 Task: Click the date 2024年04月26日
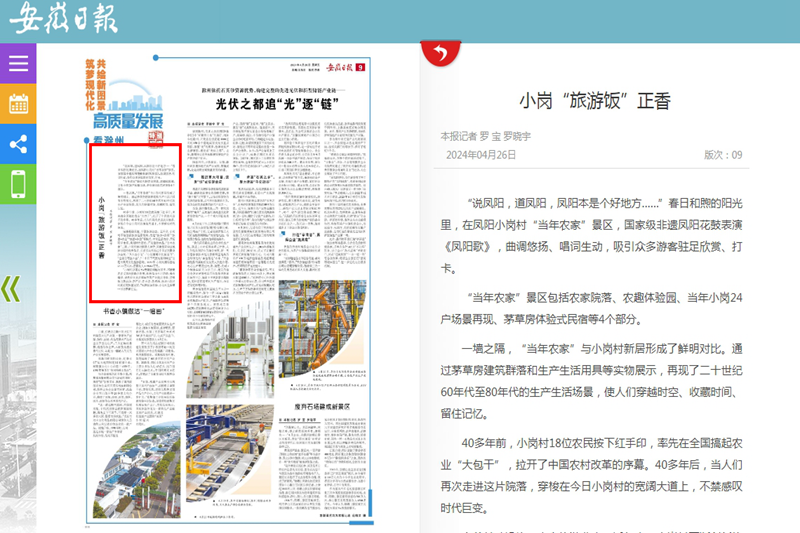(x=481, y=155)
